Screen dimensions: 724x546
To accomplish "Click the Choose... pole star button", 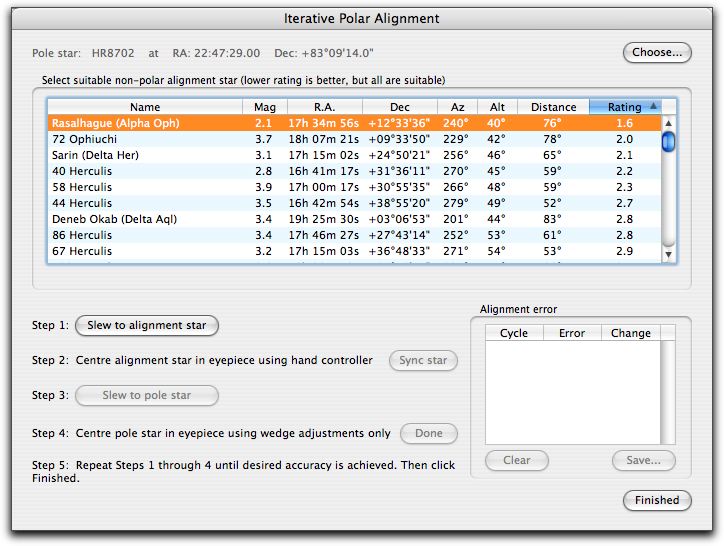I will point(657,52).
